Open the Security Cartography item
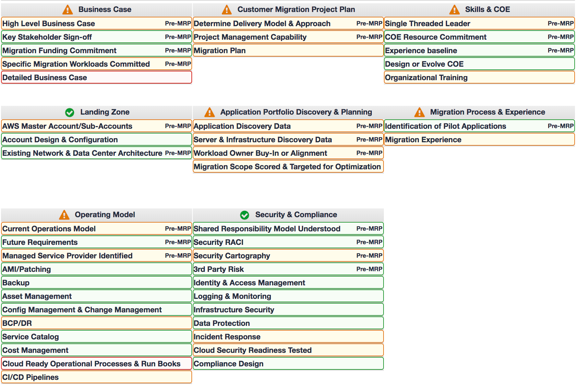Screen dimensions: 578x391 tap(288, 256)
